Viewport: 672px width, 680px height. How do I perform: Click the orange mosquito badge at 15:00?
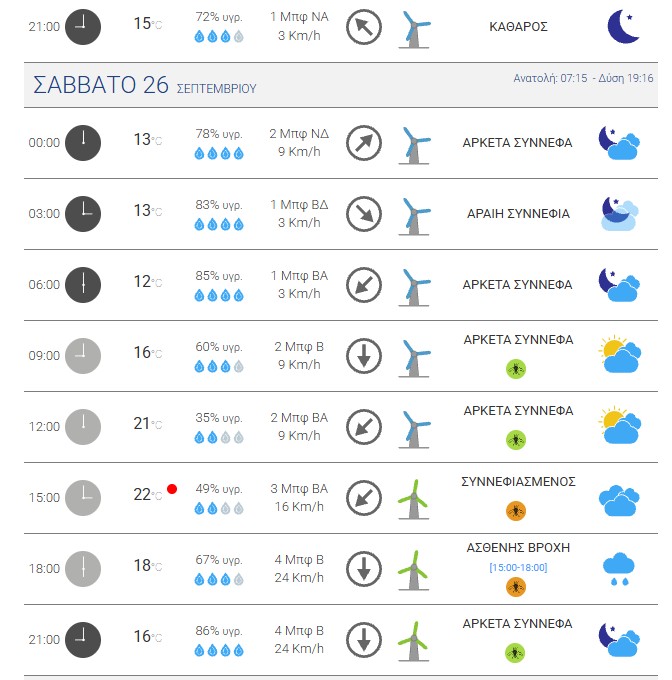click(516, 511)
